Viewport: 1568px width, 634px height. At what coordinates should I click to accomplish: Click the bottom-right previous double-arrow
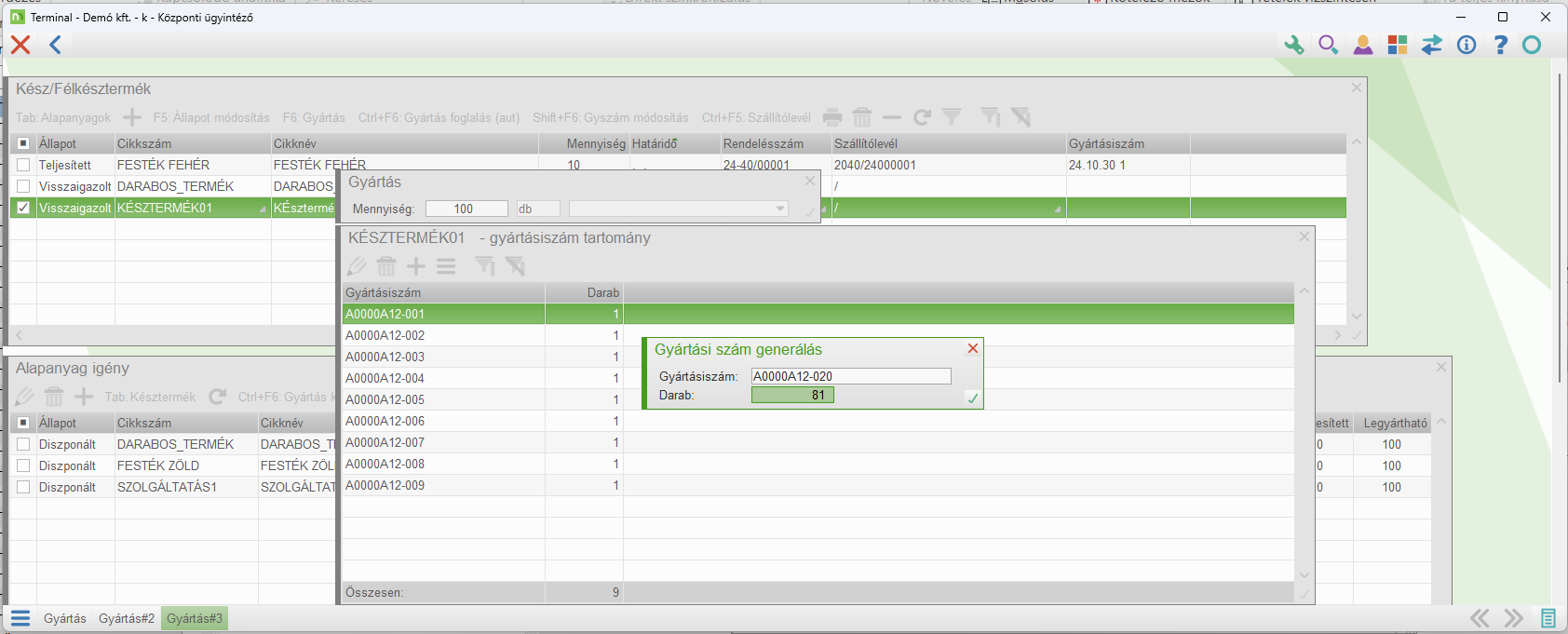click(1480, 618)
